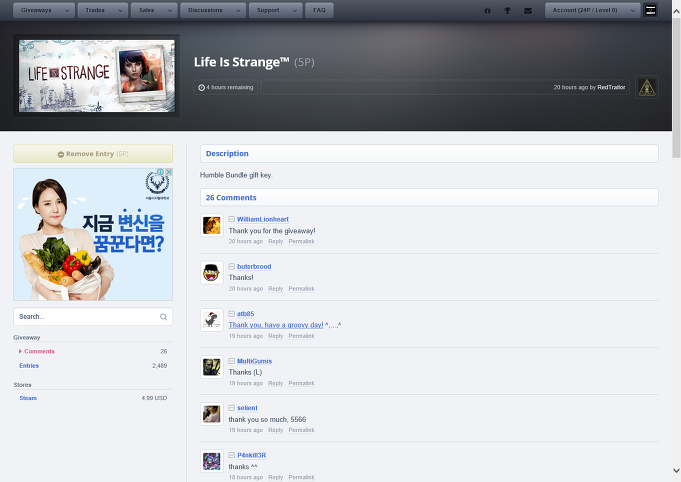Click Remove Entry button
Screen dimensions: 681x482
[x=93, y=154]
